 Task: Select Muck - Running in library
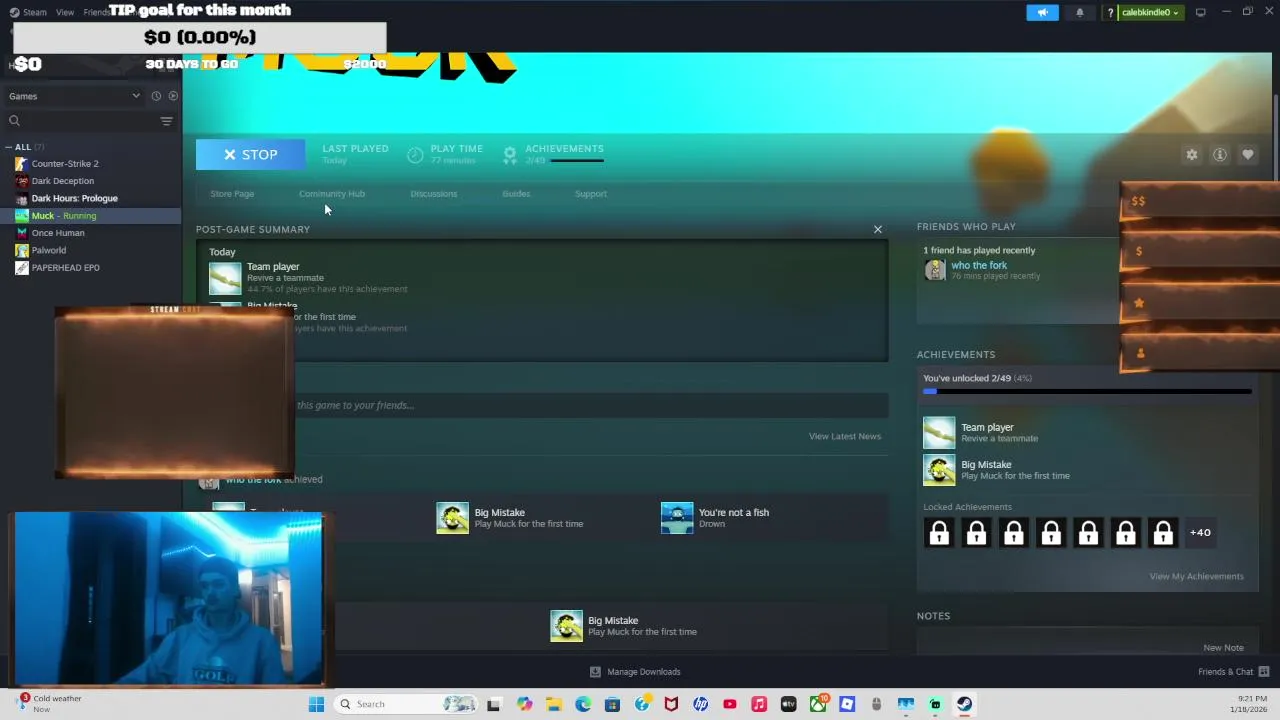(63, 216)
